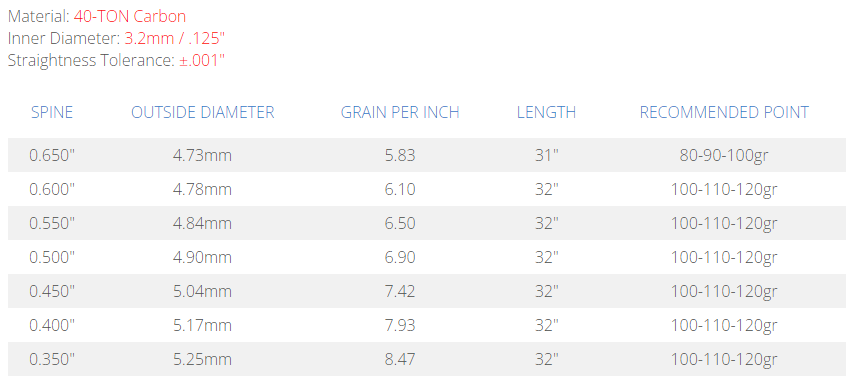Click the 4.73mm outside diameter cell
Image resolution: width=856 pixels, height=387 pixels.
pos(203,156)
